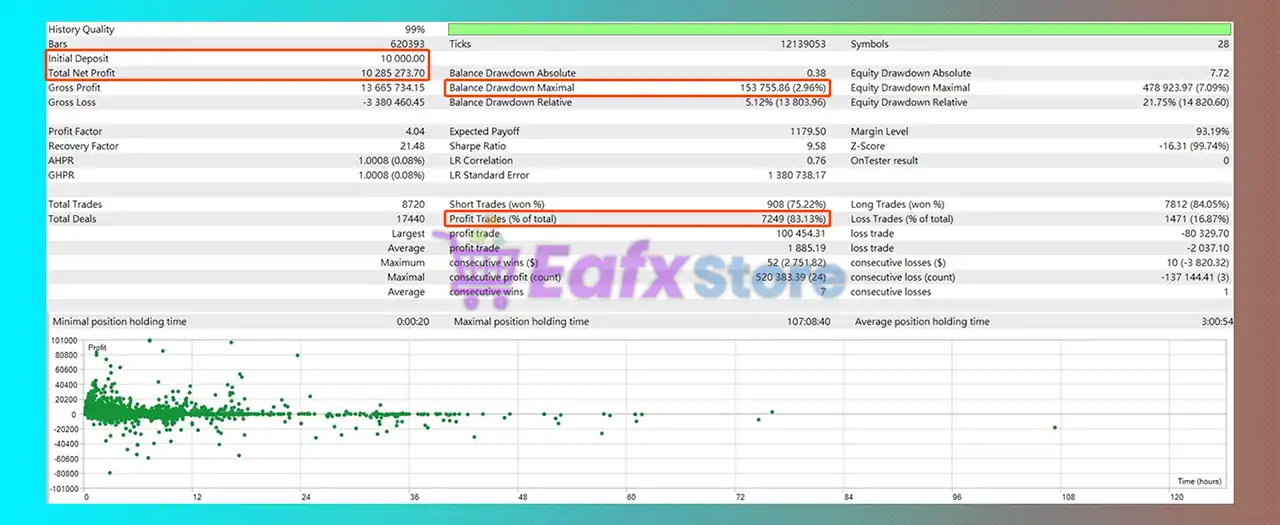Click the Total Trades value 8720
This screenshot has width=1280, height=525.
click(413, 204)
